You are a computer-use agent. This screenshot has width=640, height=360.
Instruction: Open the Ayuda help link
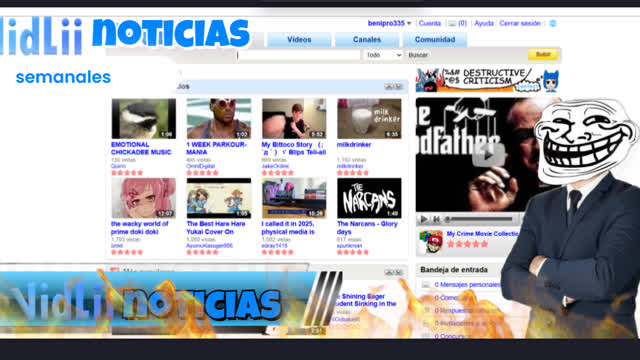[484, 23]
